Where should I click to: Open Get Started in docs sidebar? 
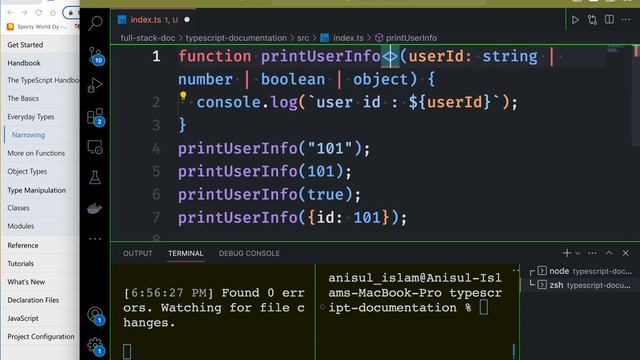pyautogui.click(x=25, y=45)
